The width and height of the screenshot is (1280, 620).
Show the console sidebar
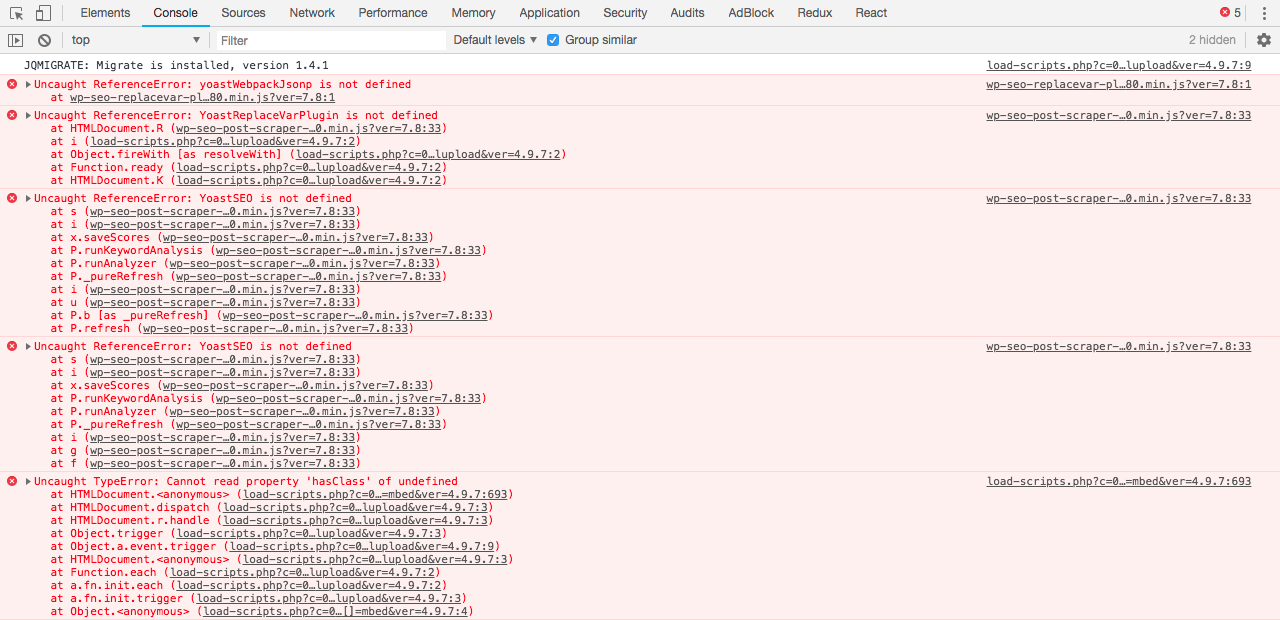click(15, 39)
